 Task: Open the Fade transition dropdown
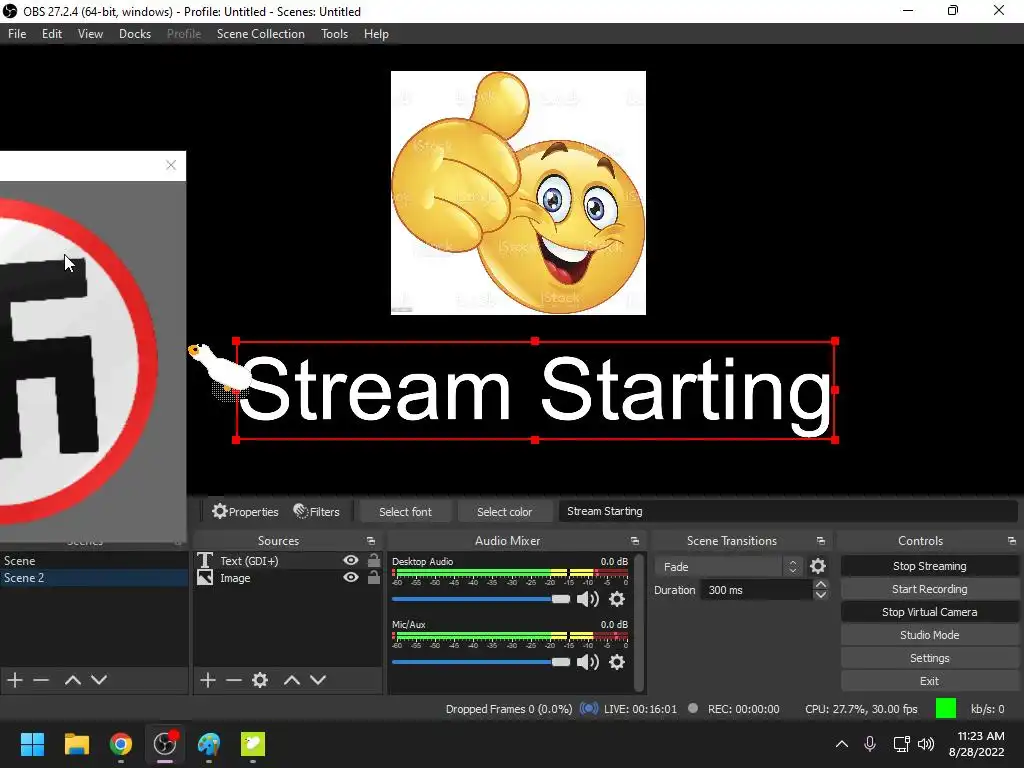729,566
